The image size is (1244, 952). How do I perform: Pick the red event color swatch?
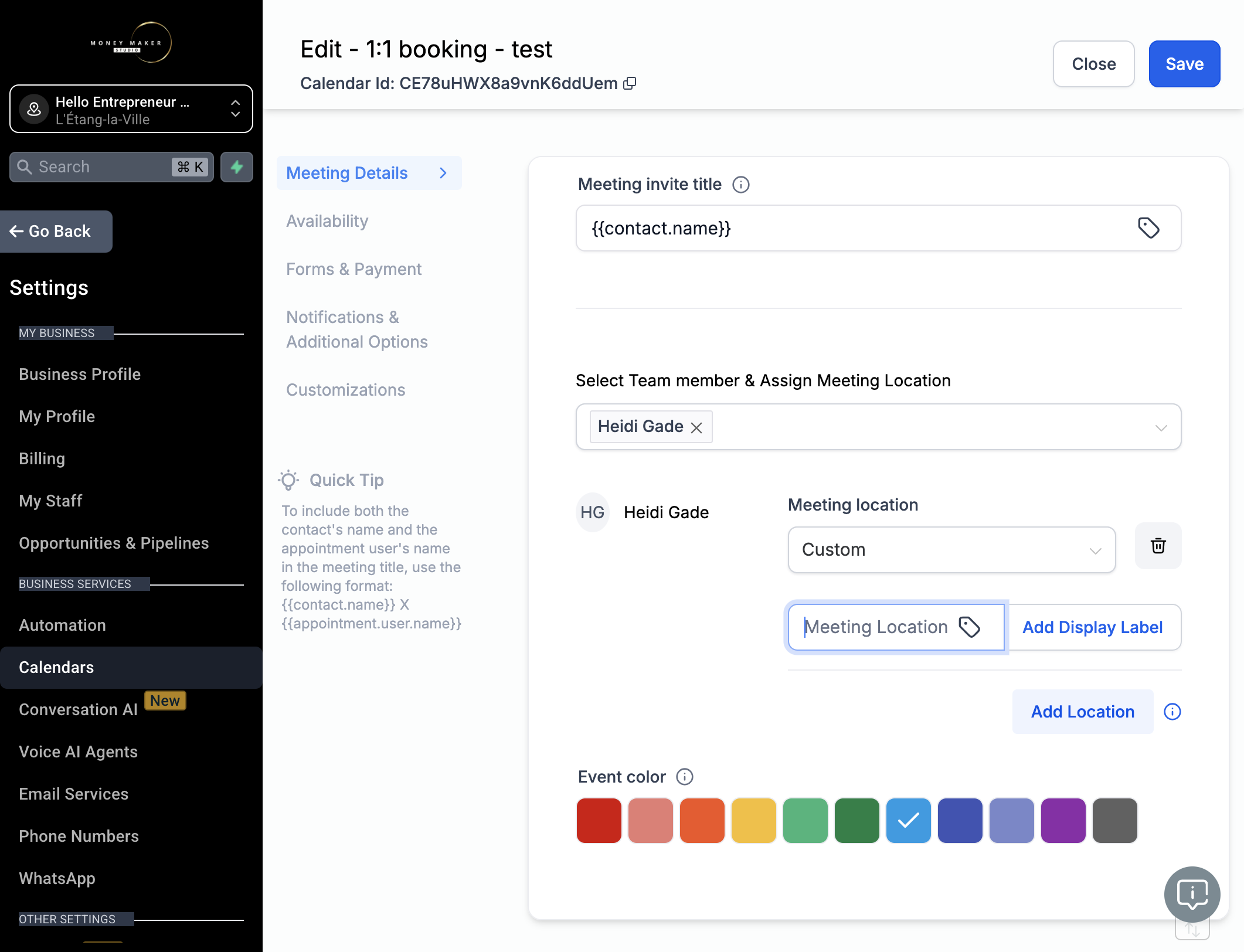click(x=599, y=820)
